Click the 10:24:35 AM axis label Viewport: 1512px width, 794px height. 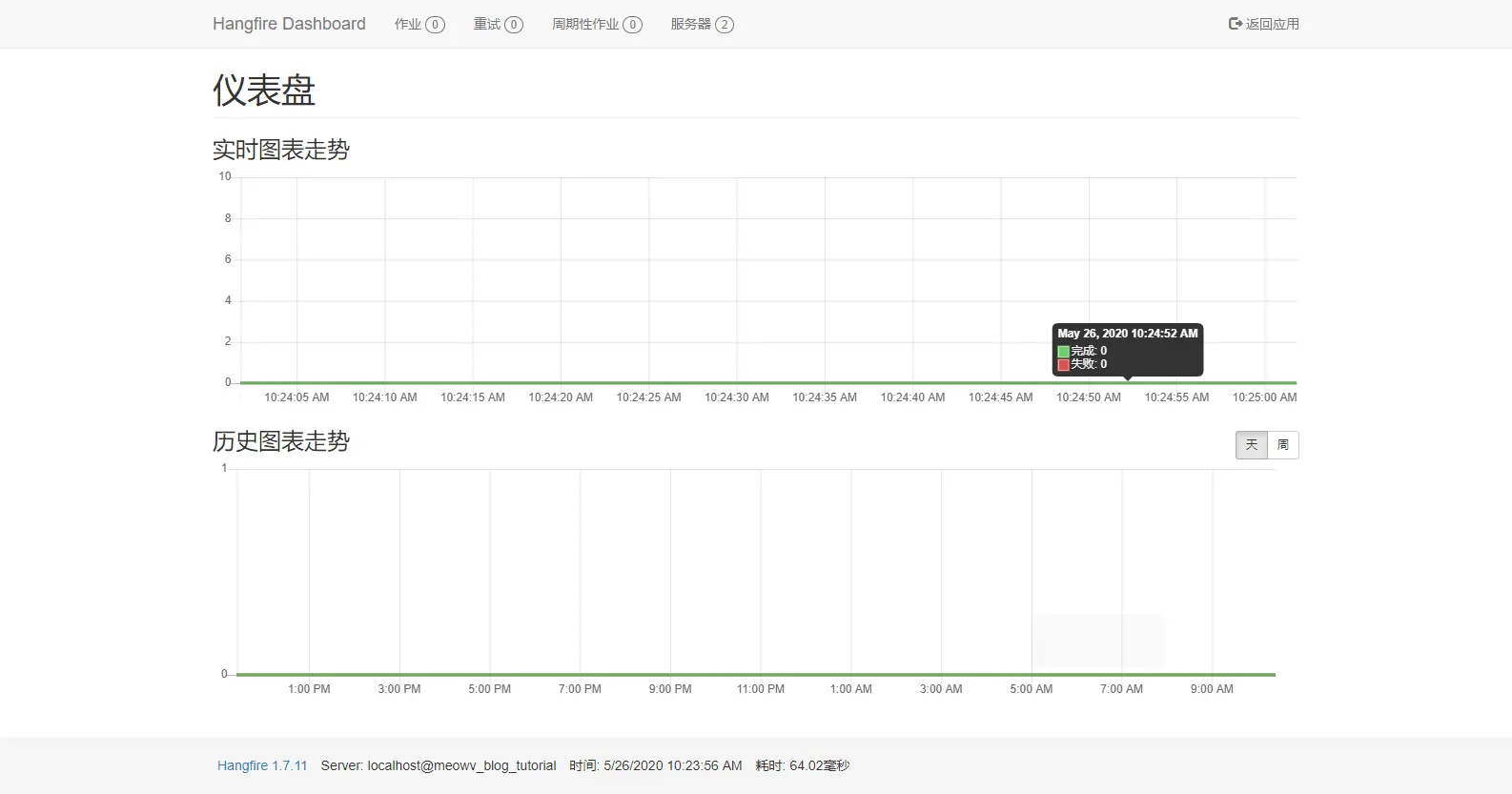pos(825,397)
